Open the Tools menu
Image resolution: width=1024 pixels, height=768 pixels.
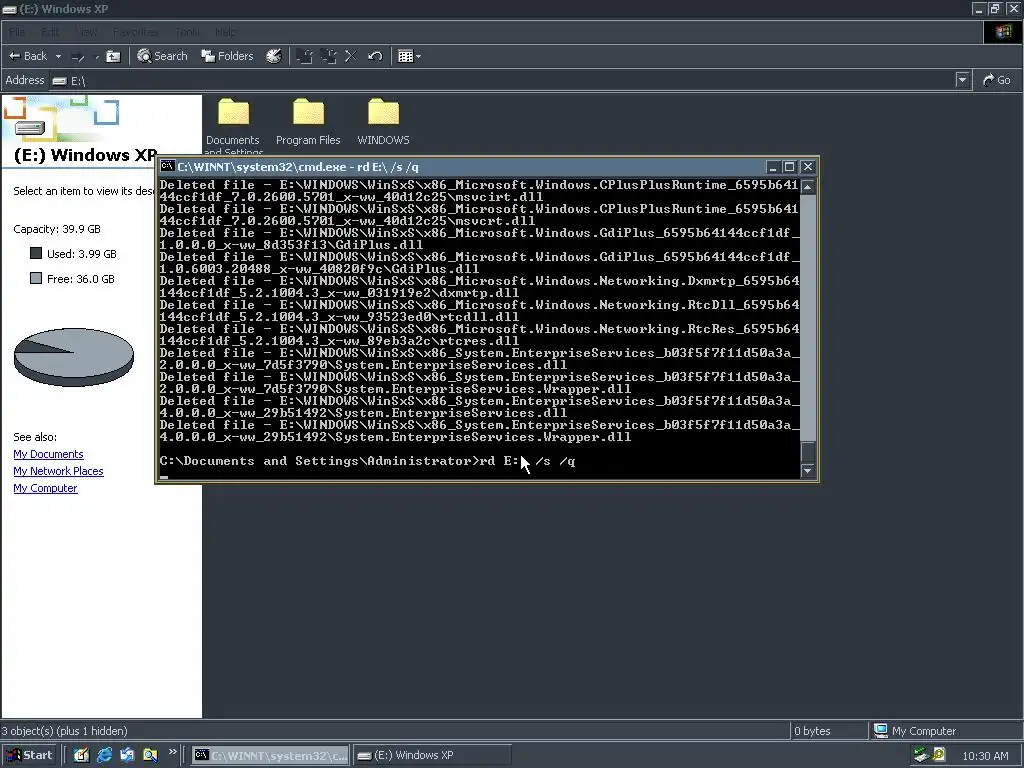pos(187,32)
